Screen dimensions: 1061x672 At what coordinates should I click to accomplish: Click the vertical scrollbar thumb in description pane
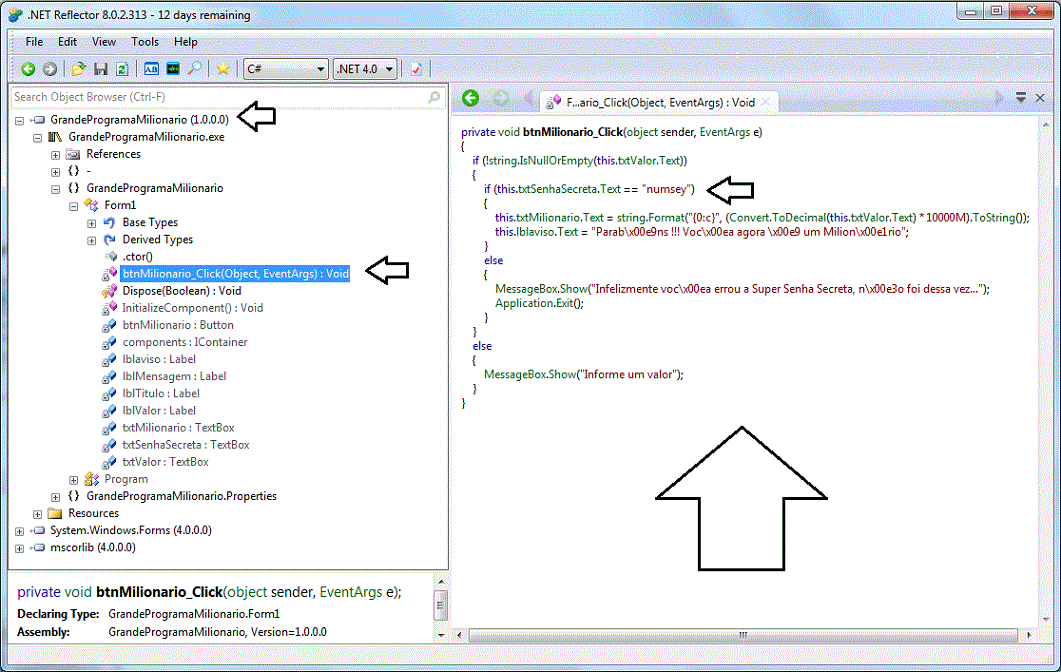(x=441, y=606)
